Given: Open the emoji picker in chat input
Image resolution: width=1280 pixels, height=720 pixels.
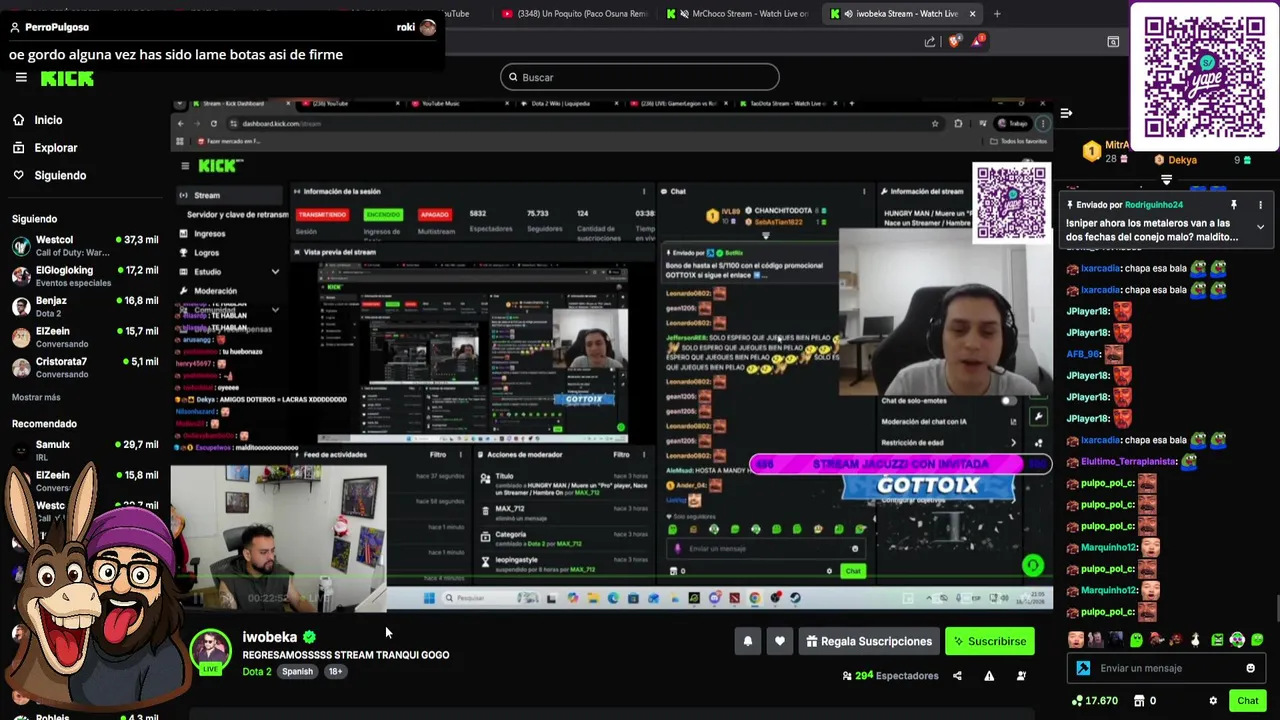Looking at the screenshot, I should [1250, 668].
